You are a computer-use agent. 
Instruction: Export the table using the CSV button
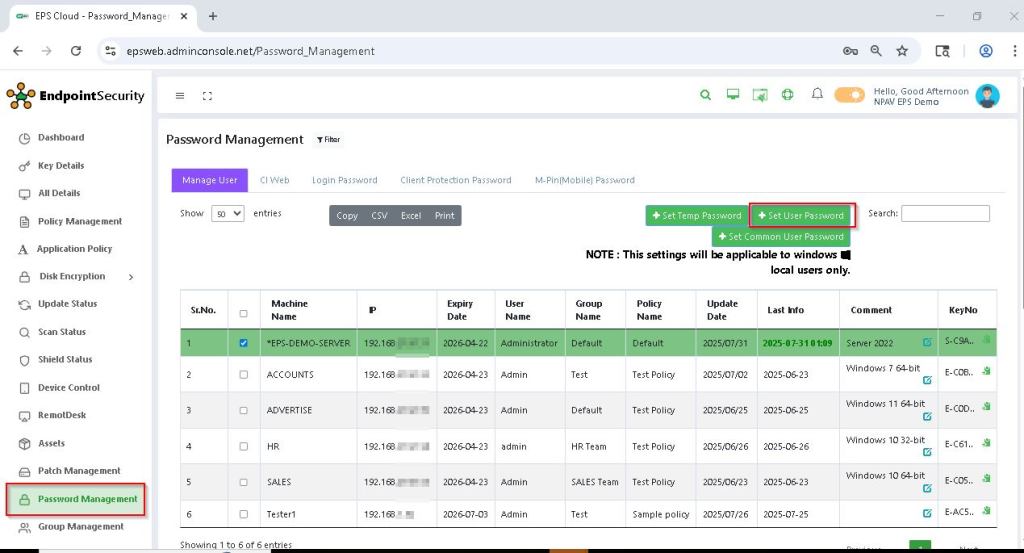(x=379, y=215)
